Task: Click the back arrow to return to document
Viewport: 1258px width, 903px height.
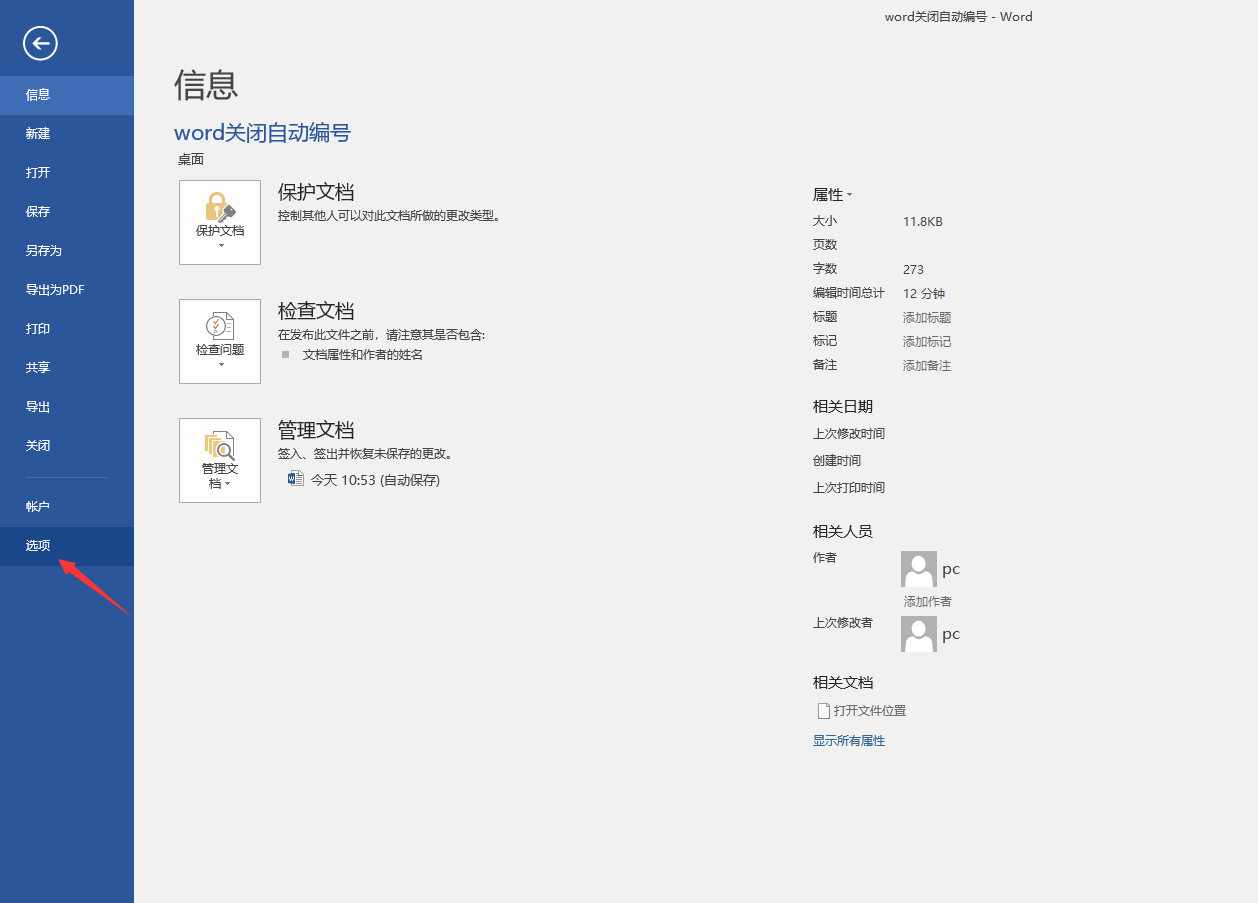Action: point(41,43)
